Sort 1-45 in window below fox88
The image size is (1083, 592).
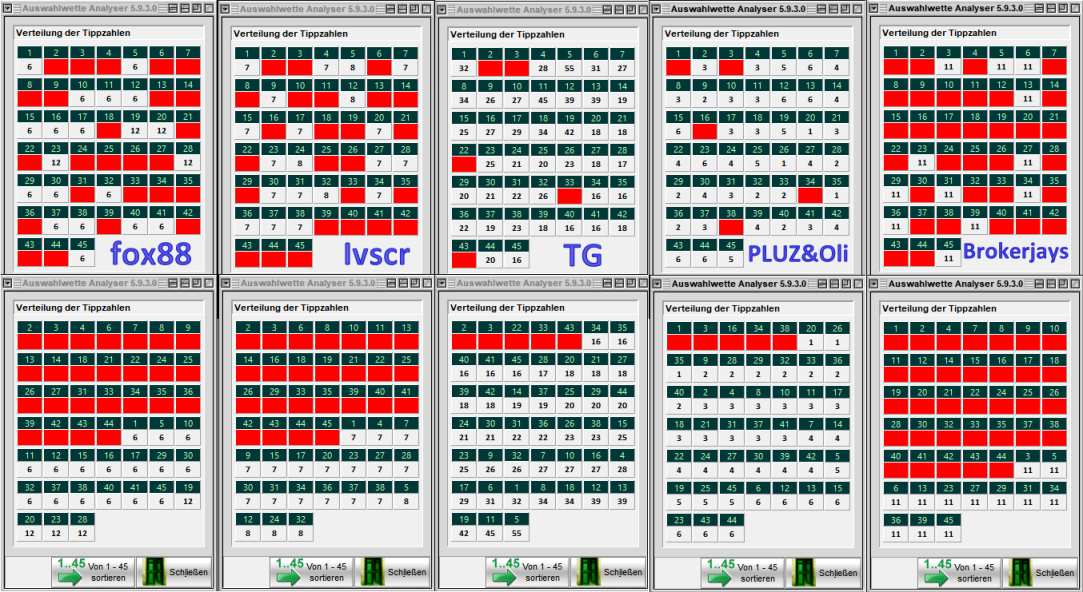click(93, 572)
